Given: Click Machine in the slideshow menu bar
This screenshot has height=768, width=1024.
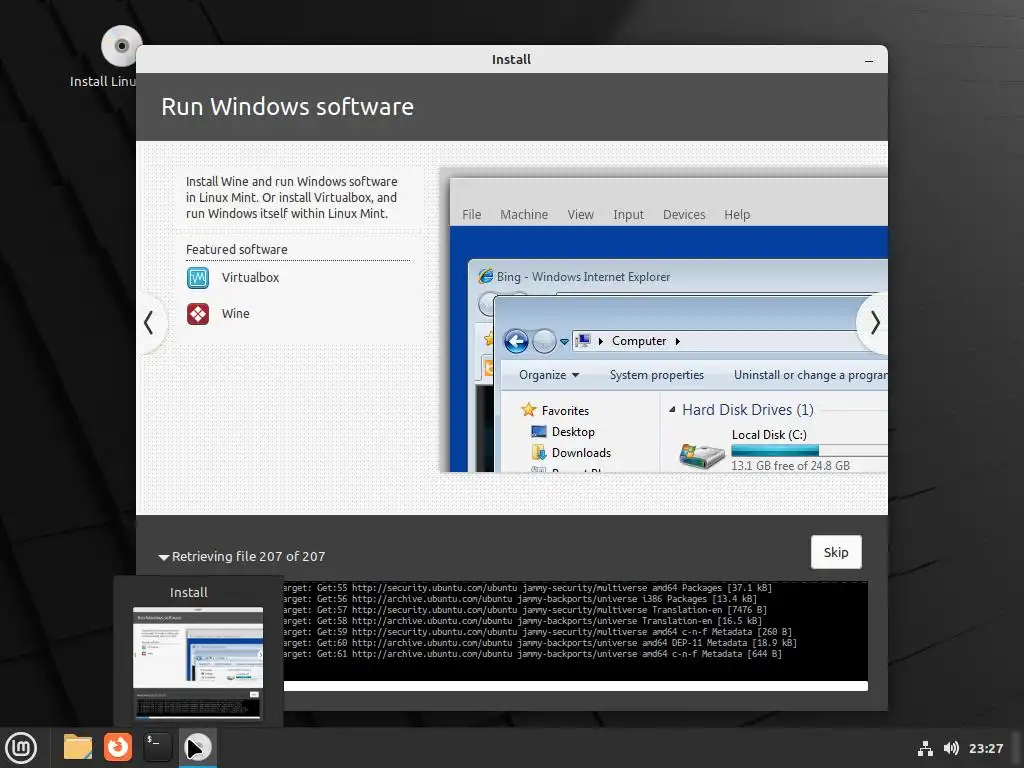Looking at the screenshot, I should pos(524,215).
